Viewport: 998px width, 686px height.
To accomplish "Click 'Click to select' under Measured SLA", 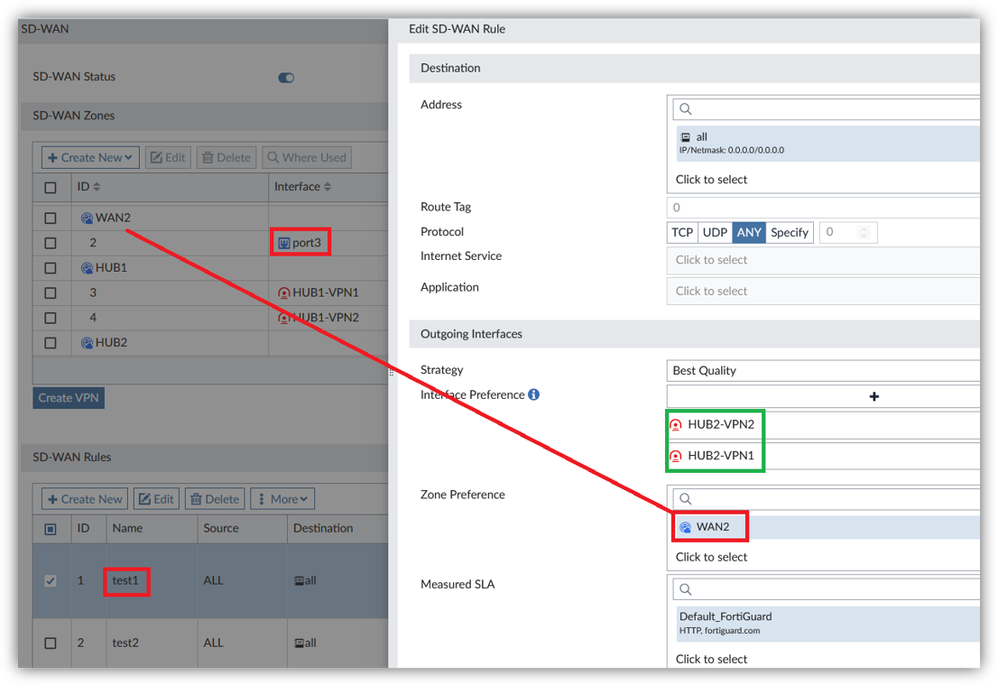I will 711,659.
